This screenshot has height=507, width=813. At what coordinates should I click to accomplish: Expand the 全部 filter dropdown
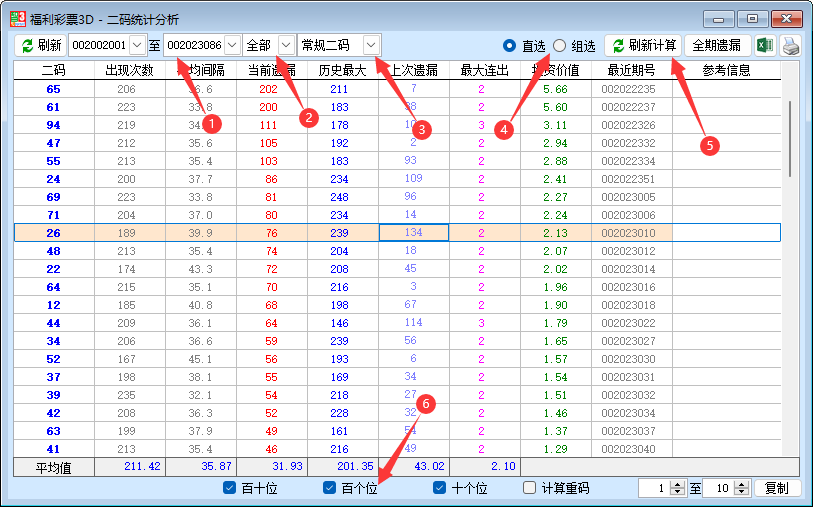[286, 45]
